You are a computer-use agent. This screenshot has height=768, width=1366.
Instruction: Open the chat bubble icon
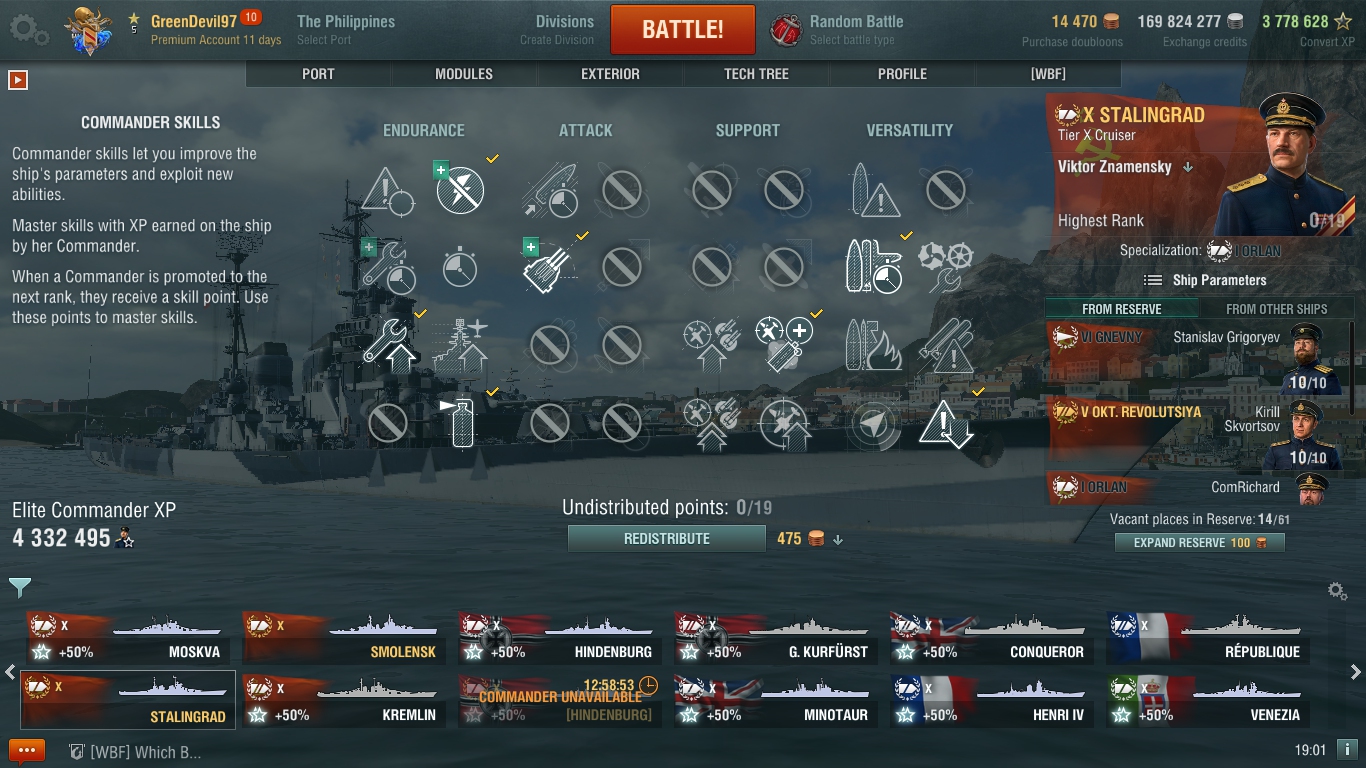pos(27,751)
